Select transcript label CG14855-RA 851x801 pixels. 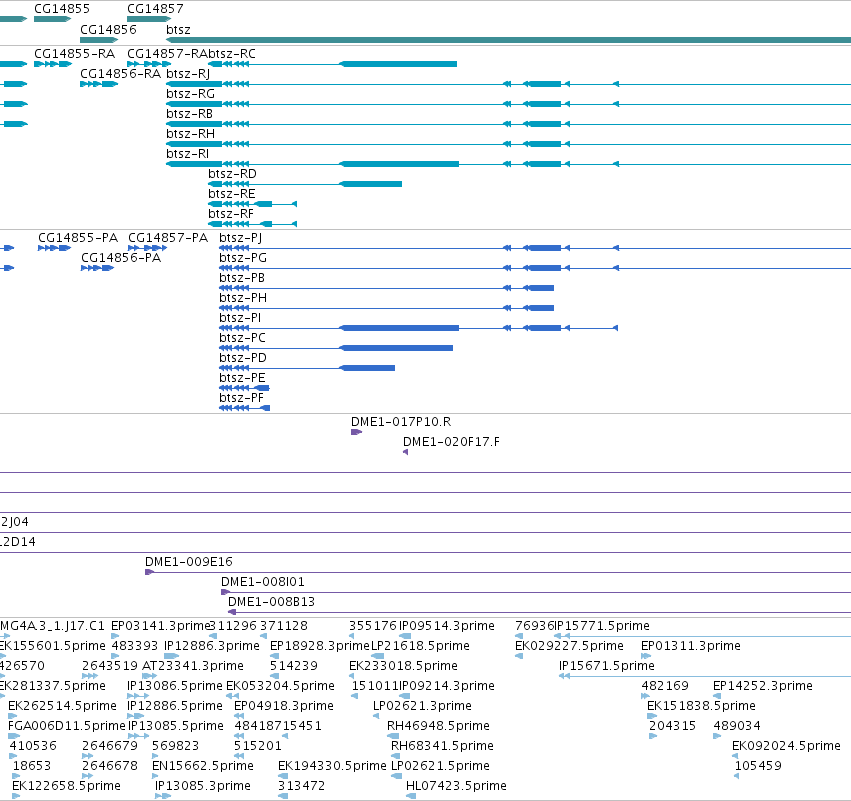(x=74, y=54)
